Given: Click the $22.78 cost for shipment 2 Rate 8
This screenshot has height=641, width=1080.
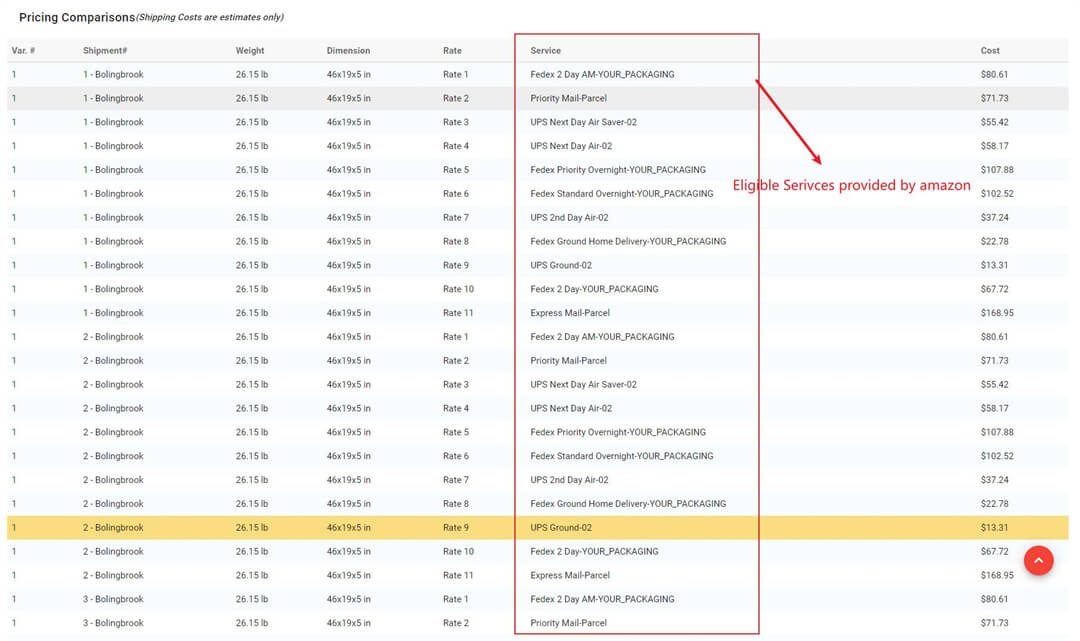Looking at the screenshot, I should point(995,504).
